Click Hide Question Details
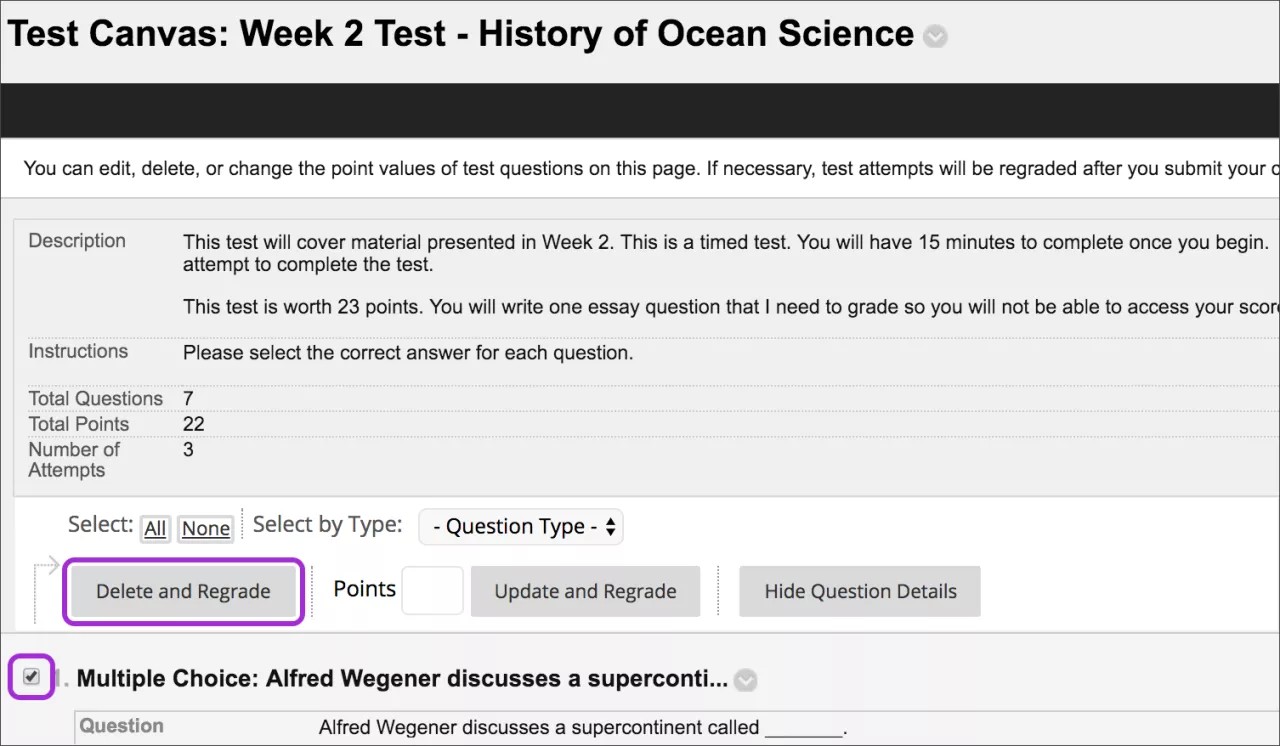 pos(859,591)
